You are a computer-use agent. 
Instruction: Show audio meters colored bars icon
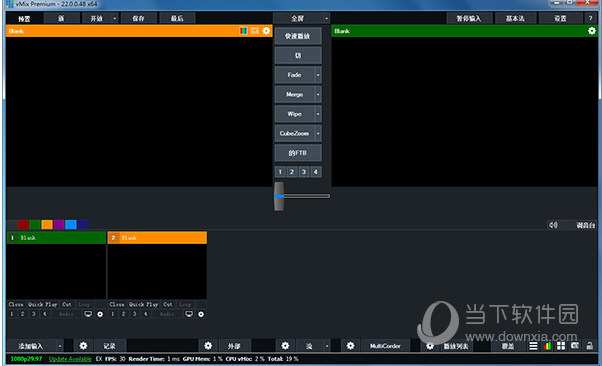[547, 346]
